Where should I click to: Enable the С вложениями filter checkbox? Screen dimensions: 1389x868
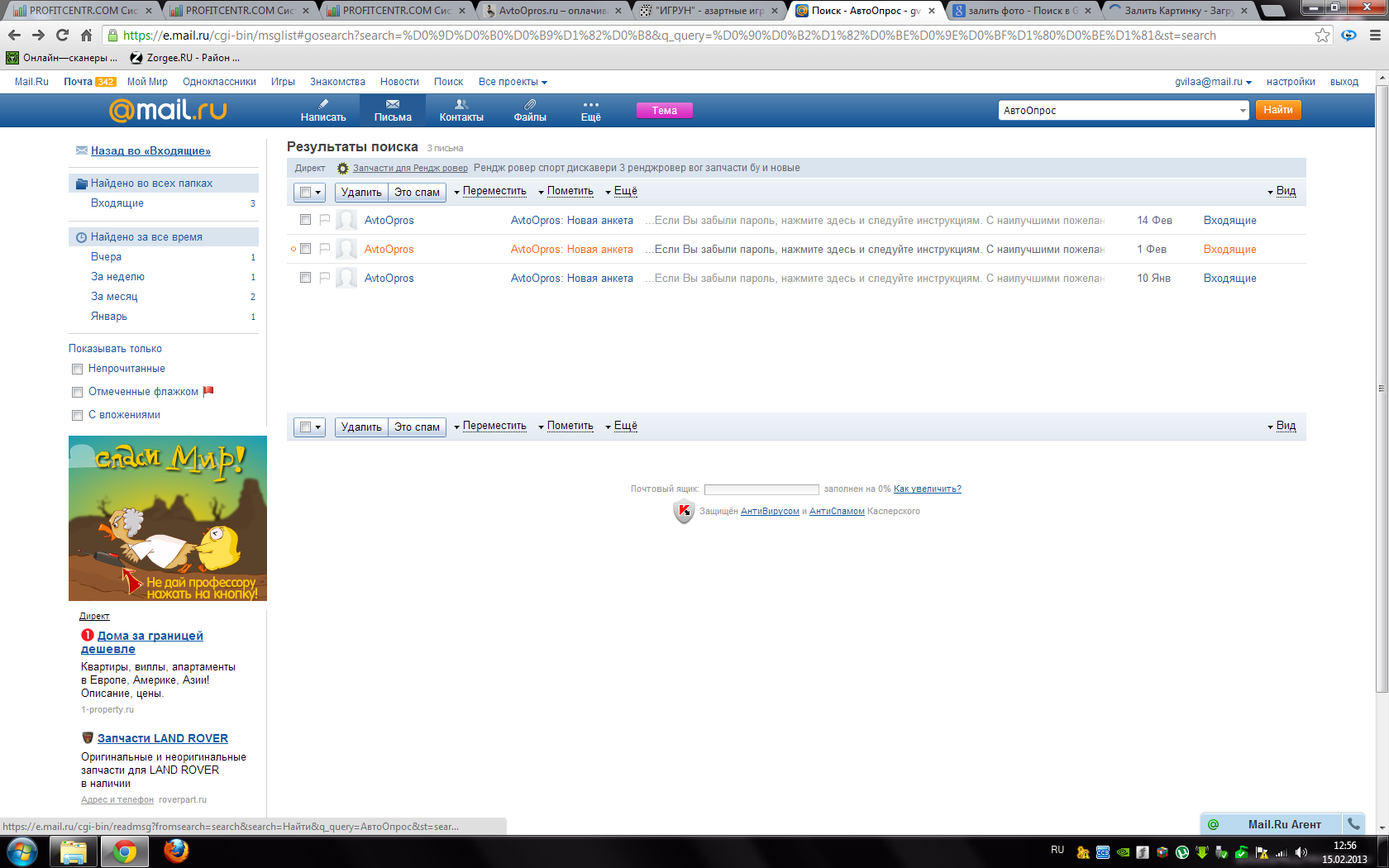tap(77, 415)
